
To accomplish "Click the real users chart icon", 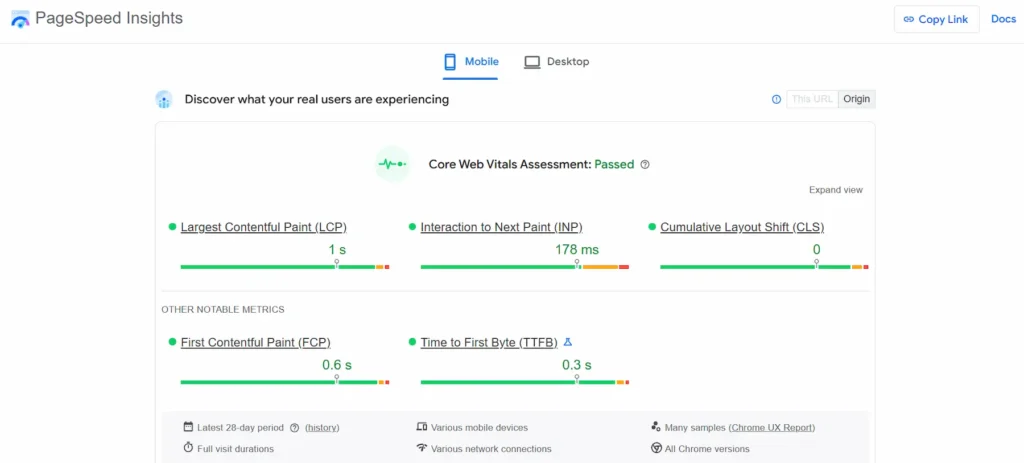I will 163,99.
